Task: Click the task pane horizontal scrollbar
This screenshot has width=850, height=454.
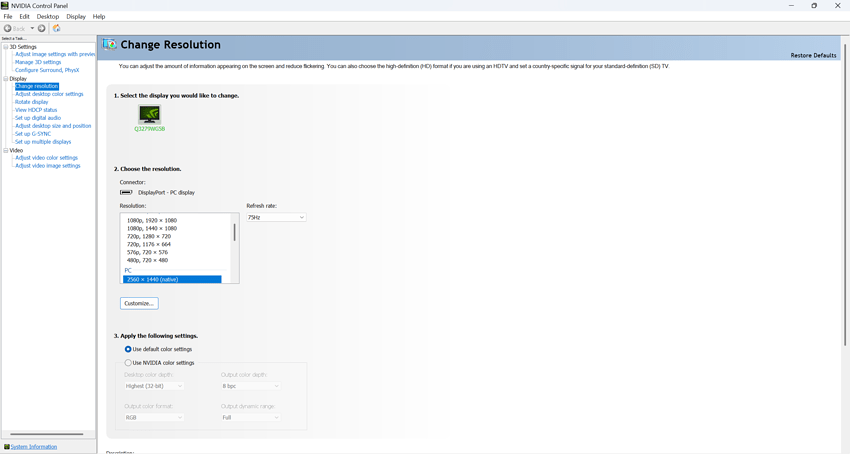Action: coord(47,434)
